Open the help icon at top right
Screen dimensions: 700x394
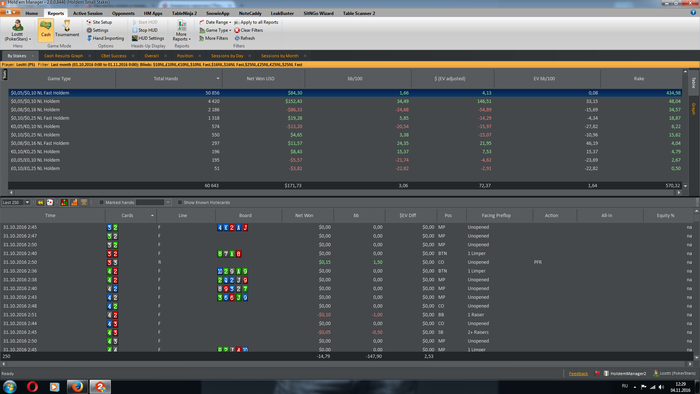[693, 13]
